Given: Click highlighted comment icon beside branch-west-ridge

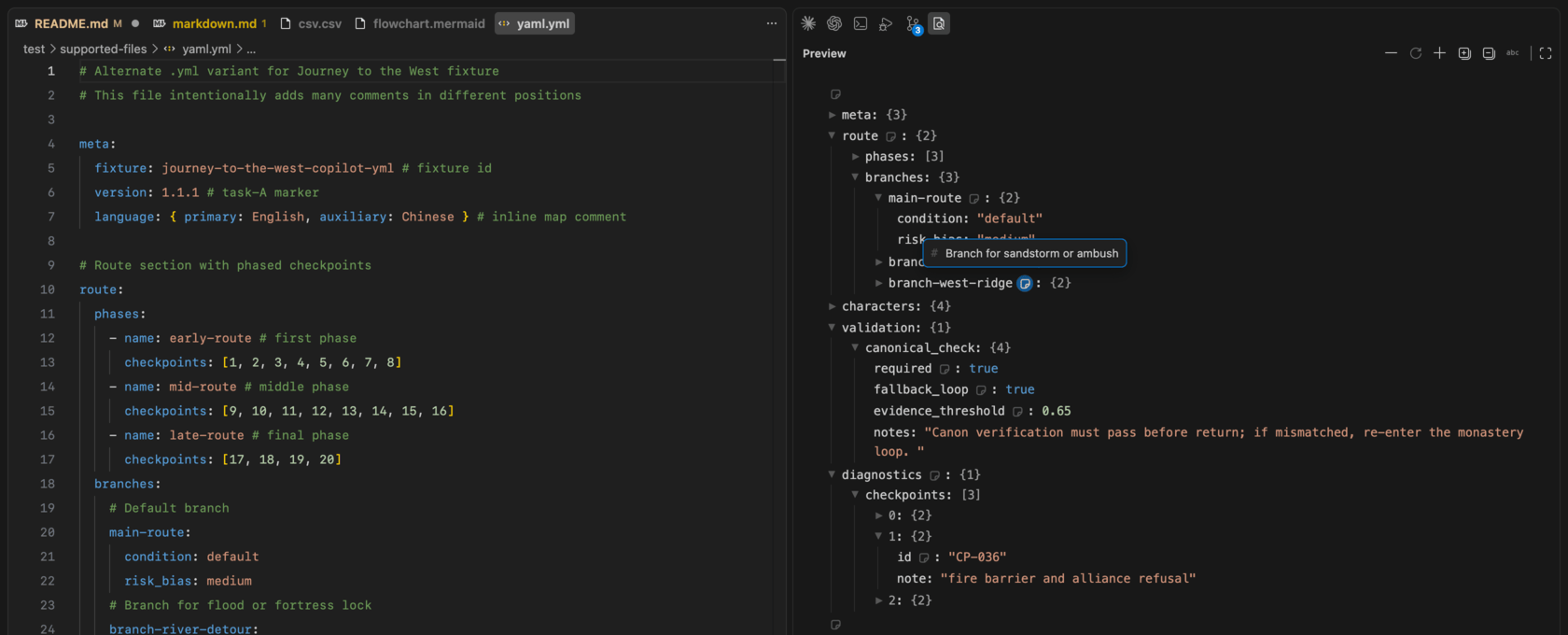Looking at the screenshot, I should 1025,284.
